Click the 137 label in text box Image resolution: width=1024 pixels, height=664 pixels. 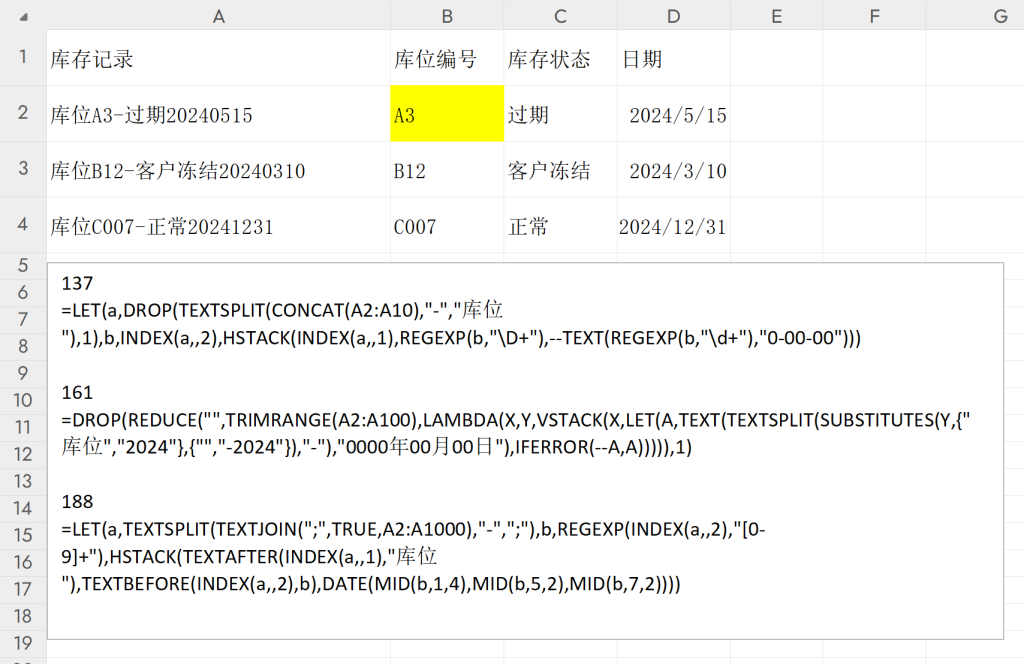pos(77,283)
